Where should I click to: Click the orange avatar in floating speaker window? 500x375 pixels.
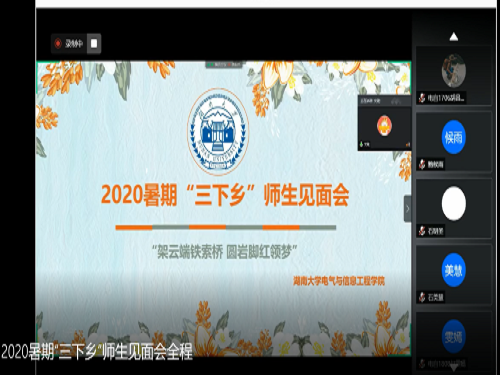tap(384, 126)
